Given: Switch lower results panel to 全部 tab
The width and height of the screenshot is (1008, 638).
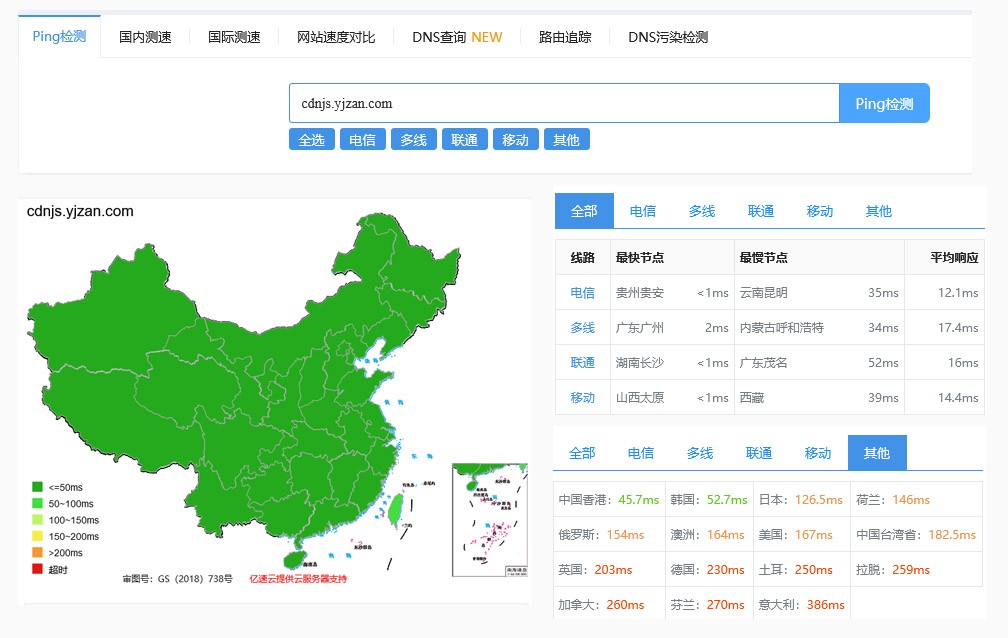Looking at the screenshot, I should click(x=582, y=453).
